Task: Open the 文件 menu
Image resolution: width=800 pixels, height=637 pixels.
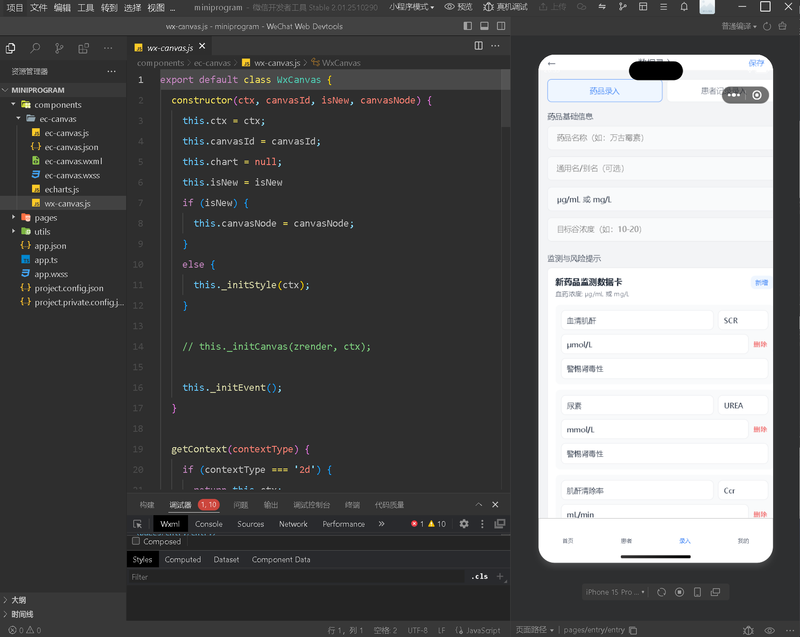Action: coord(38,7)
